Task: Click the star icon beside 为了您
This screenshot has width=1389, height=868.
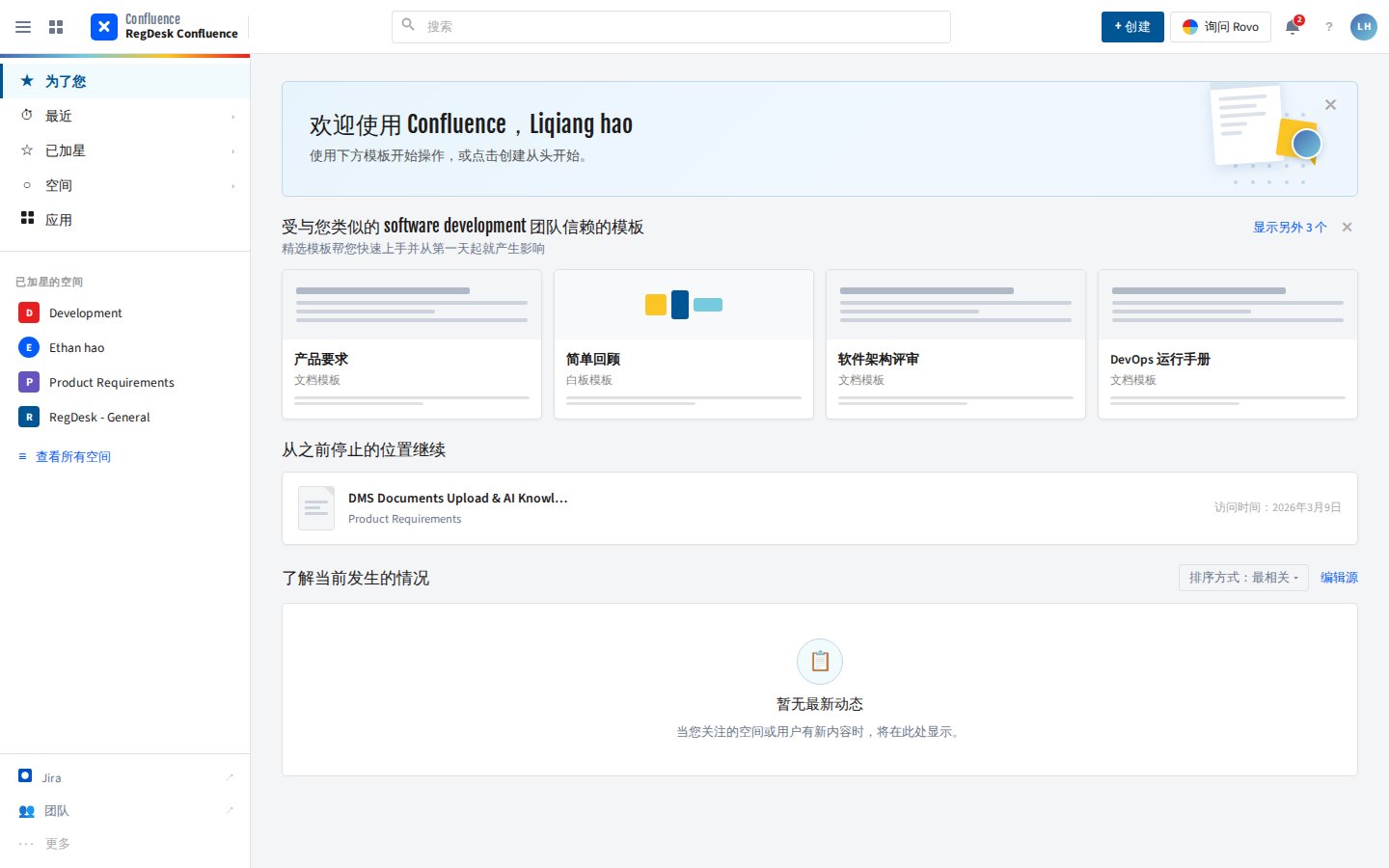Action: point(27,81)
